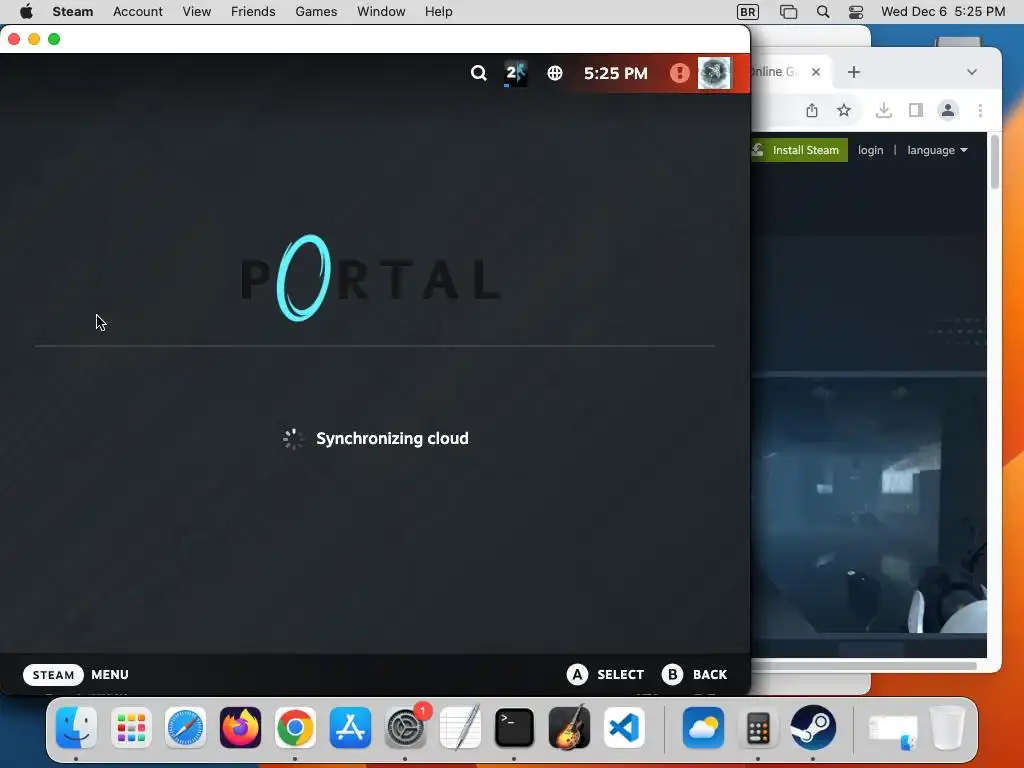The width and height of the screenshot is (1024, 768).
Task: Select the Portal 2 running game icon
Action: coord(516,73)
